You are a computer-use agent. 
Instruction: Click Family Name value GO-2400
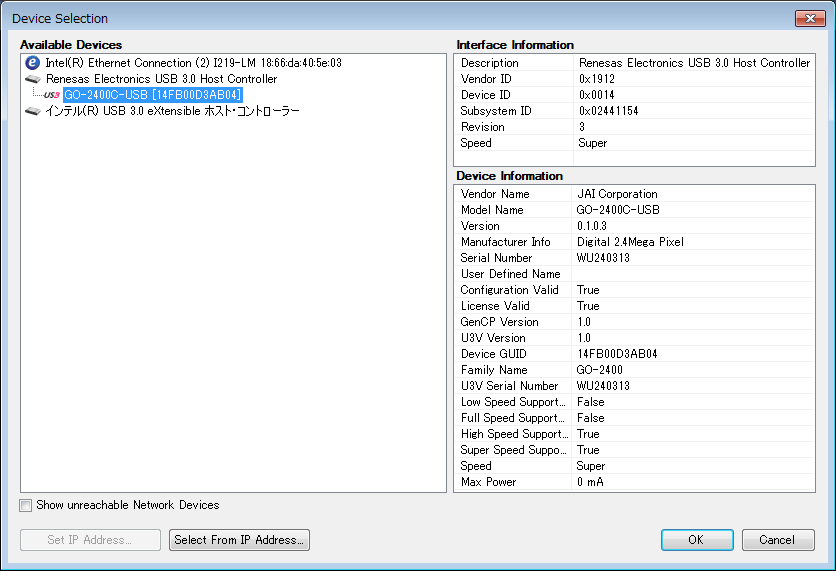coord(599,370)
